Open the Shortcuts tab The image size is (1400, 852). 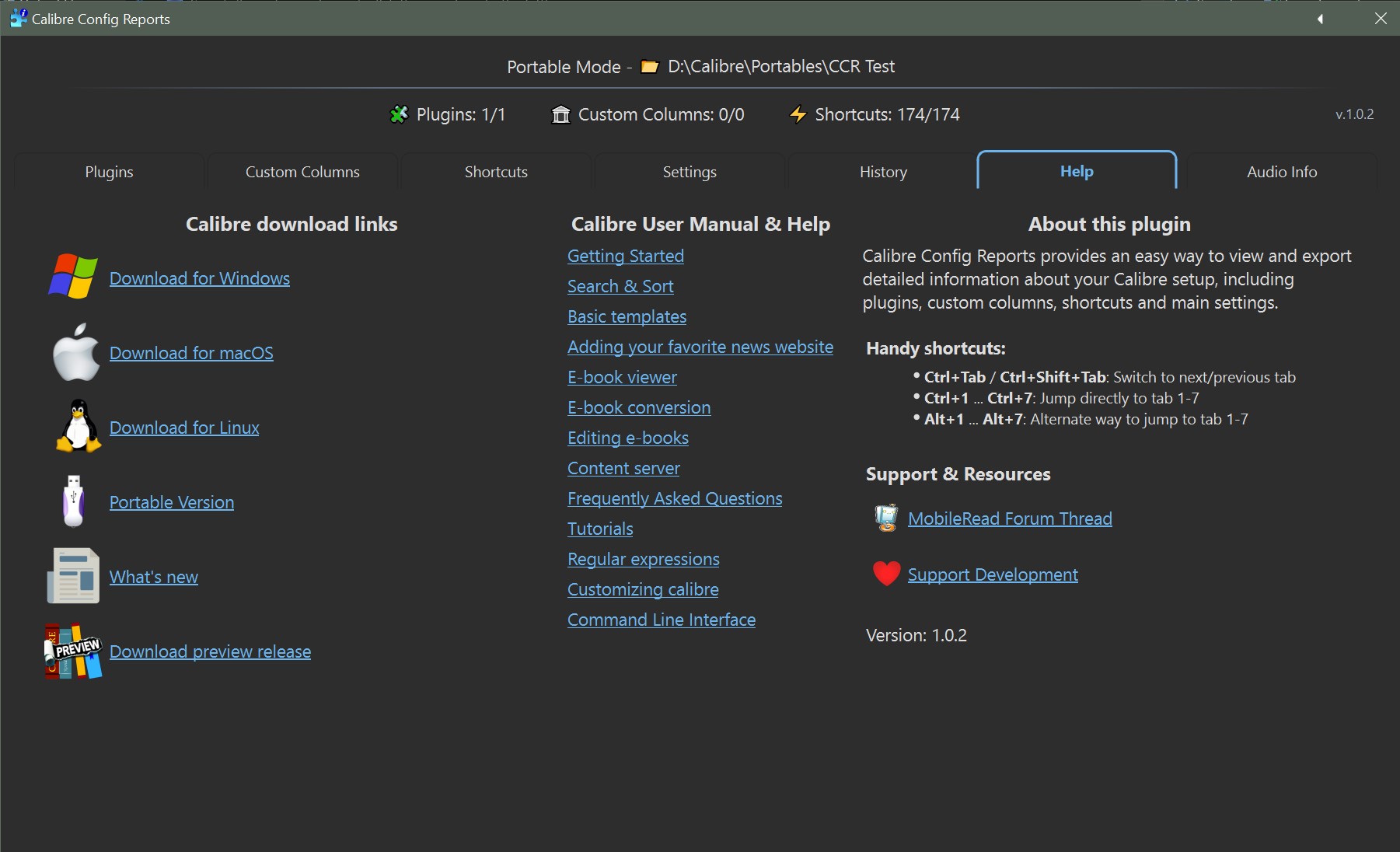point(496,172)
